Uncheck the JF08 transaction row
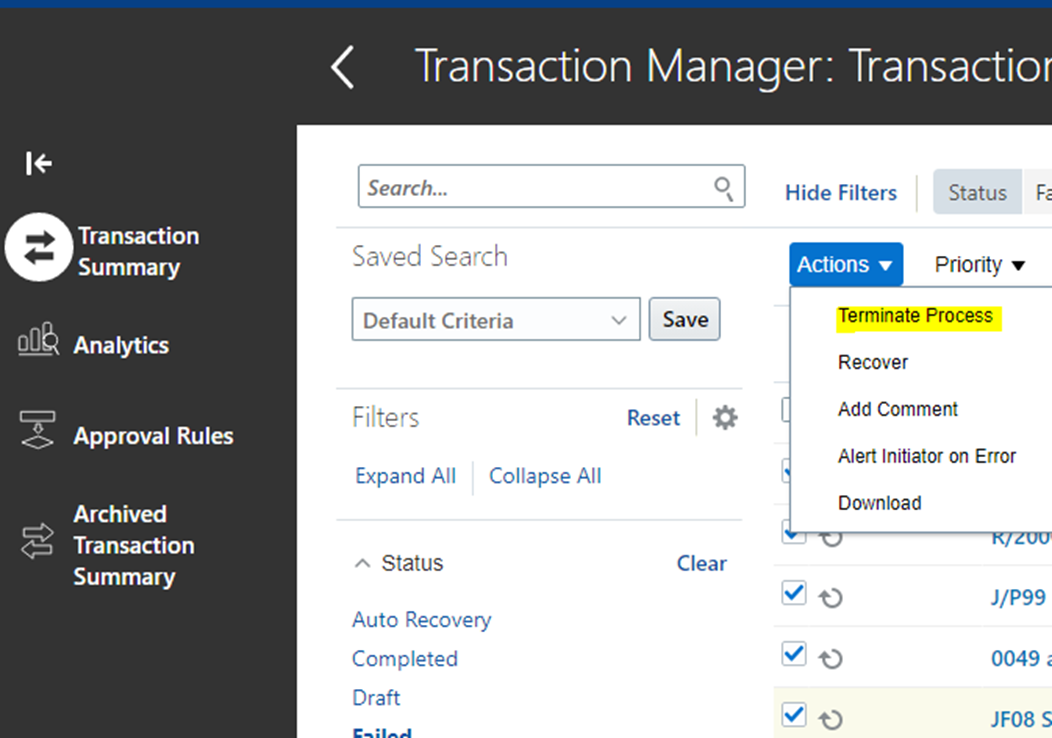The height and width of the screenshot is (738, 1052). pos(793,714)
